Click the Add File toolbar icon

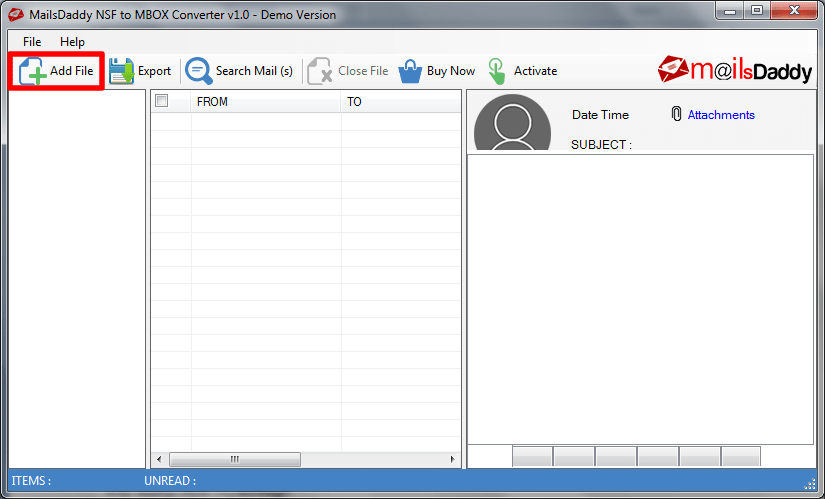click(32, 71)
